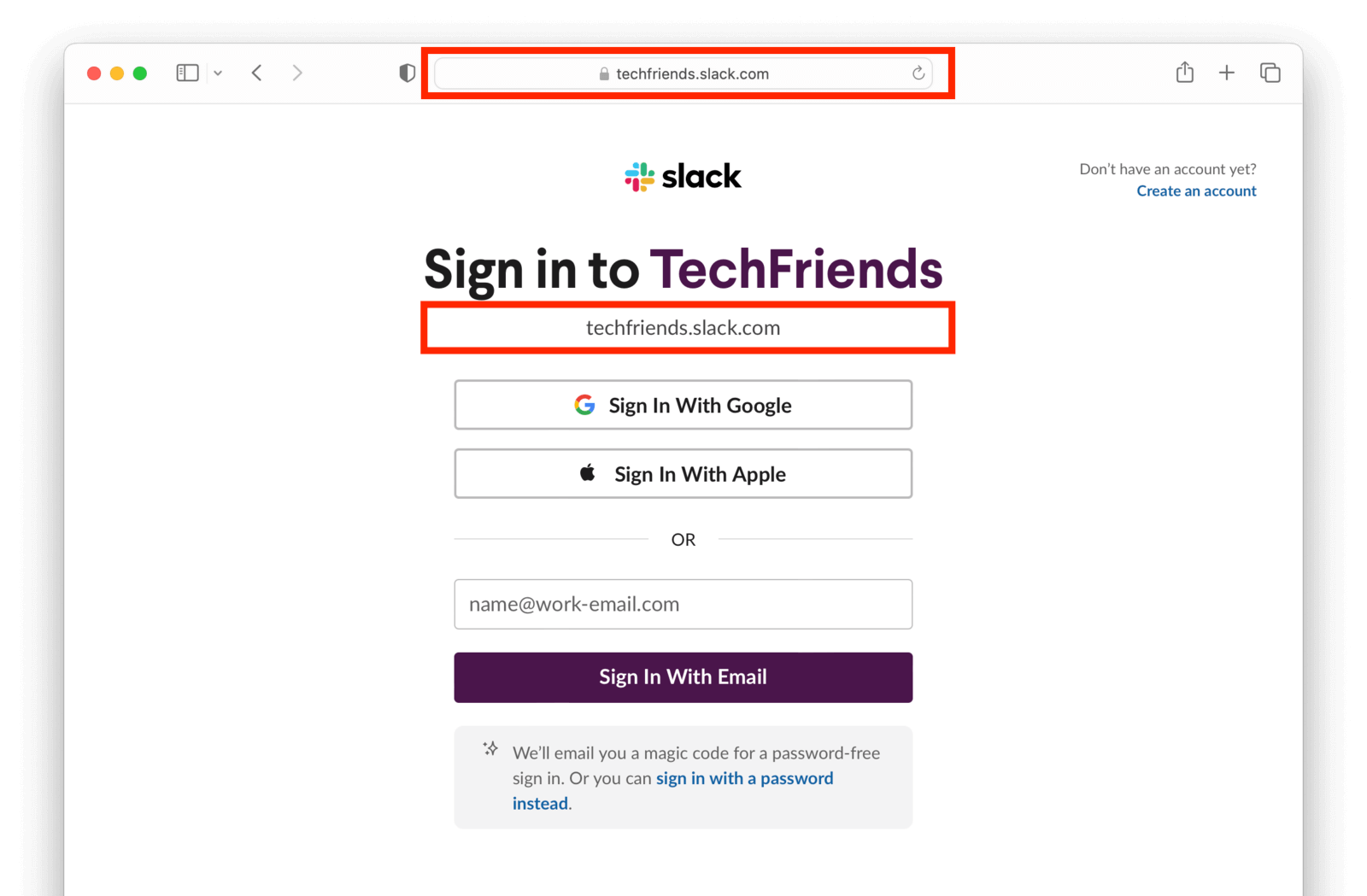Click the reload icon in address bar
This screenshot has width=1367, height=896.
(918, 73)
